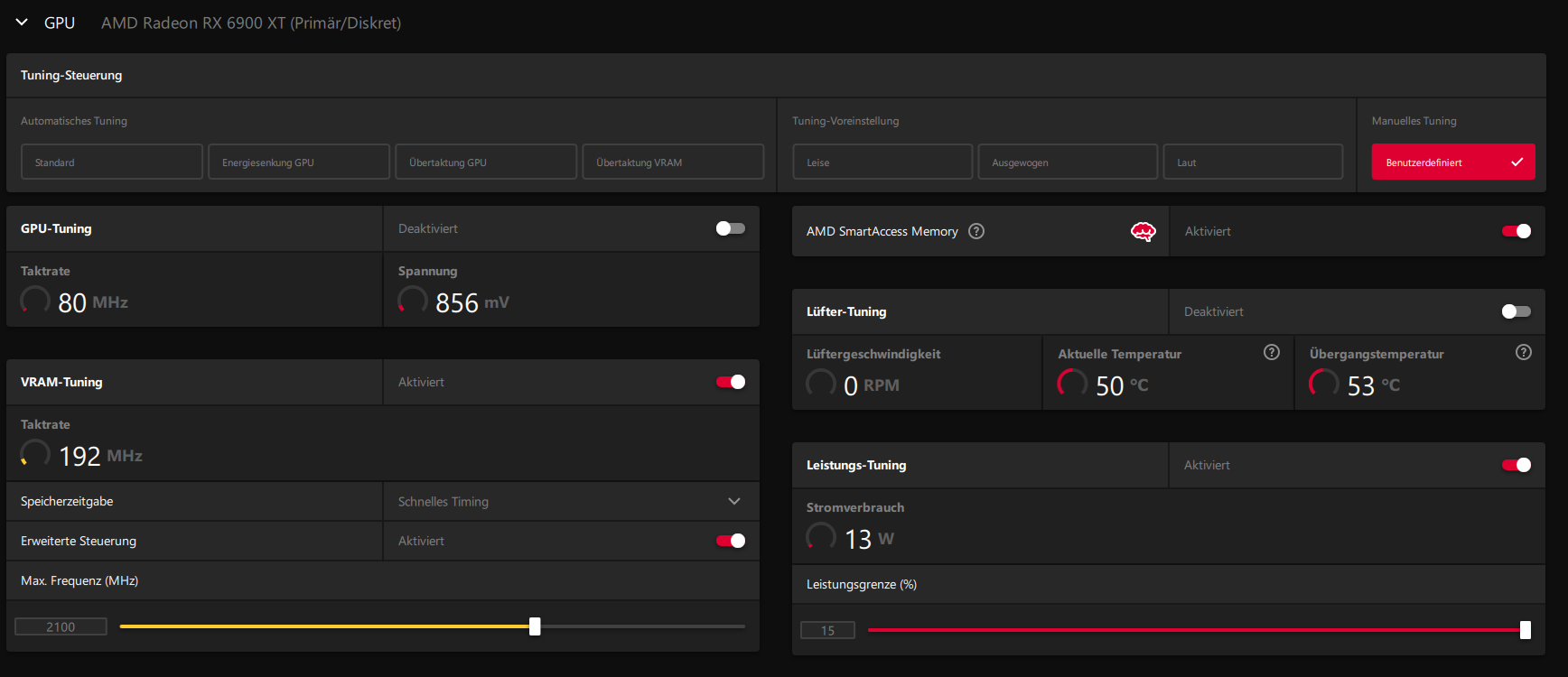Click help icon next to AMD SmartAccess Memory
The width and height of the screenshot is (1568, 677).
pos(976,231)
